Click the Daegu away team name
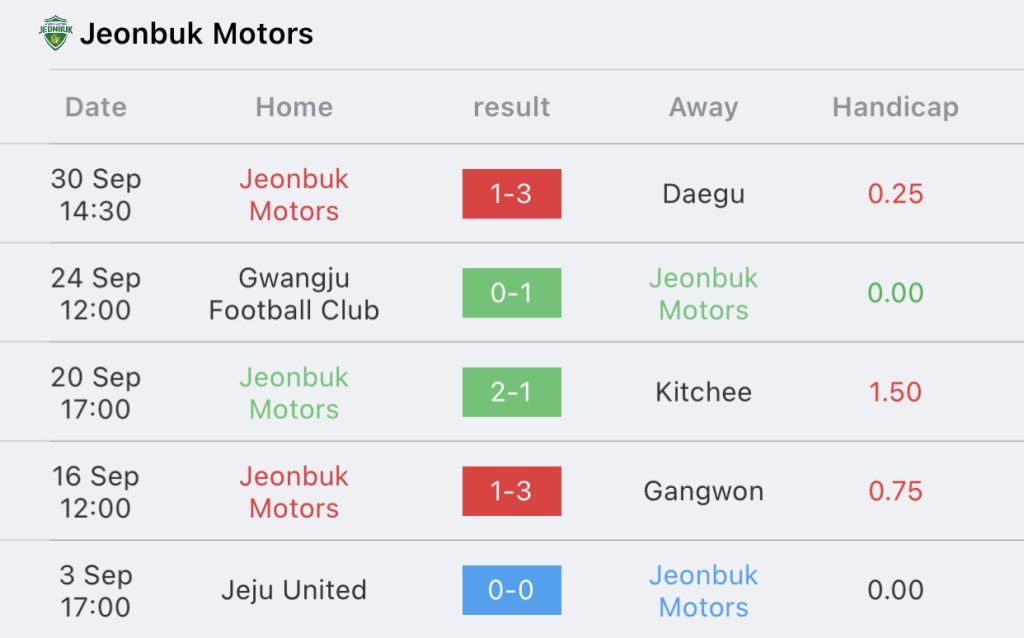The image size is (1024, 638). [703, 195]
